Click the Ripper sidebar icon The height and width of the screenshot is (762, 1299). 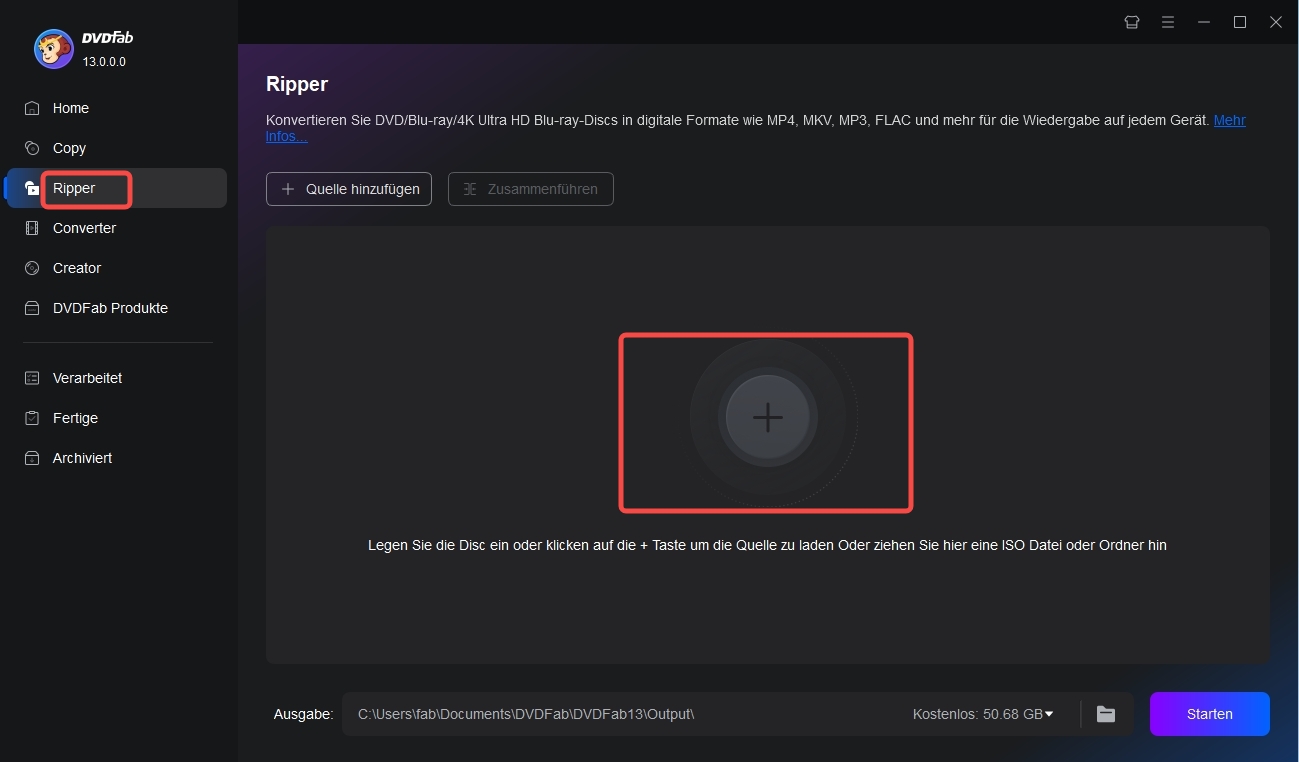pos(32,188)
